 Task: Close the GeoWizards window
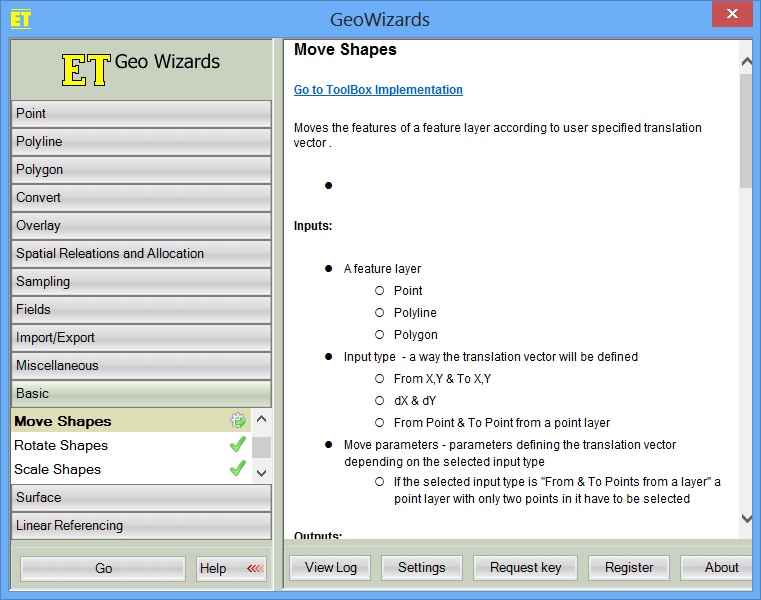pos(732,14)
